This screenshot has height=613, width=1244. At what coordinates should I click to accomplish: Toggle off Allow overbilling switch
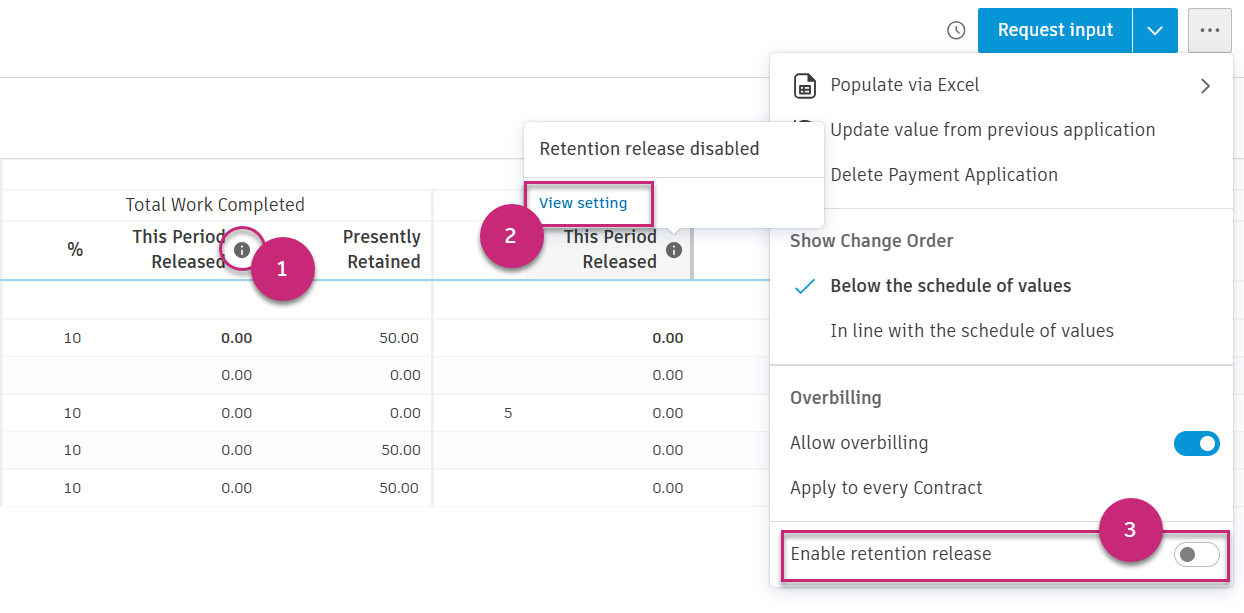pyautogui.click(x=1196, y=443)
